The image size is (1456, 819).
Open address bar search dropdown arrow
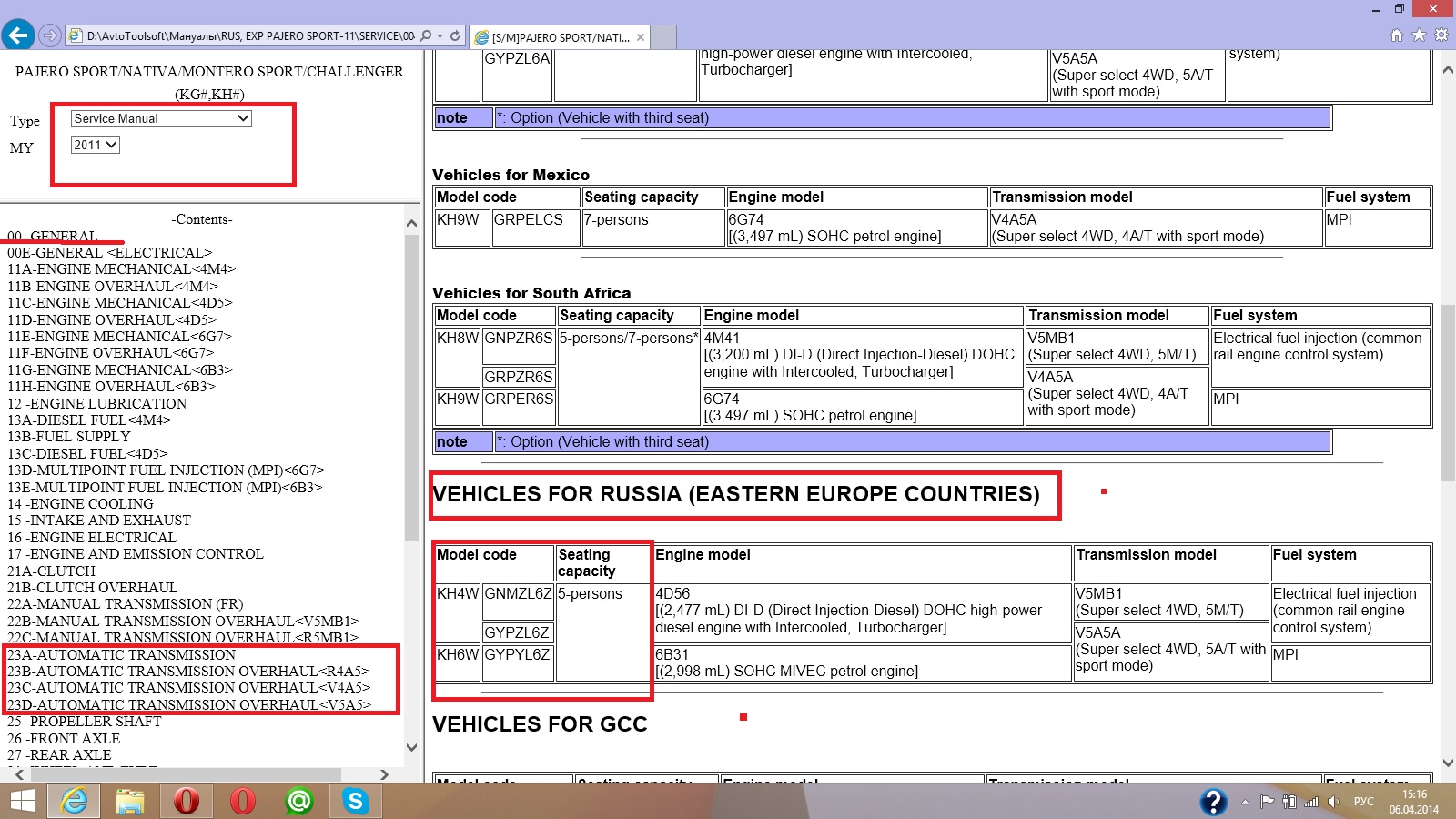click(x=440, y=36)
